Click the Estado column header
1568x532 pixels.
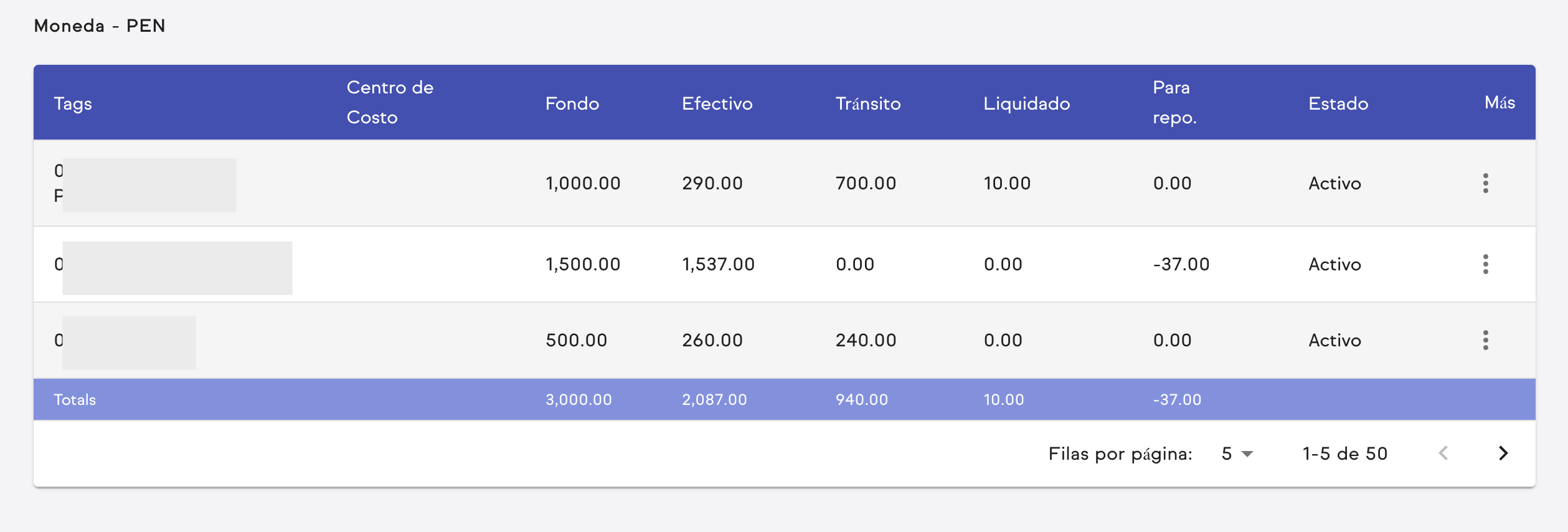pyautogui.click(x=1338, y=103)
